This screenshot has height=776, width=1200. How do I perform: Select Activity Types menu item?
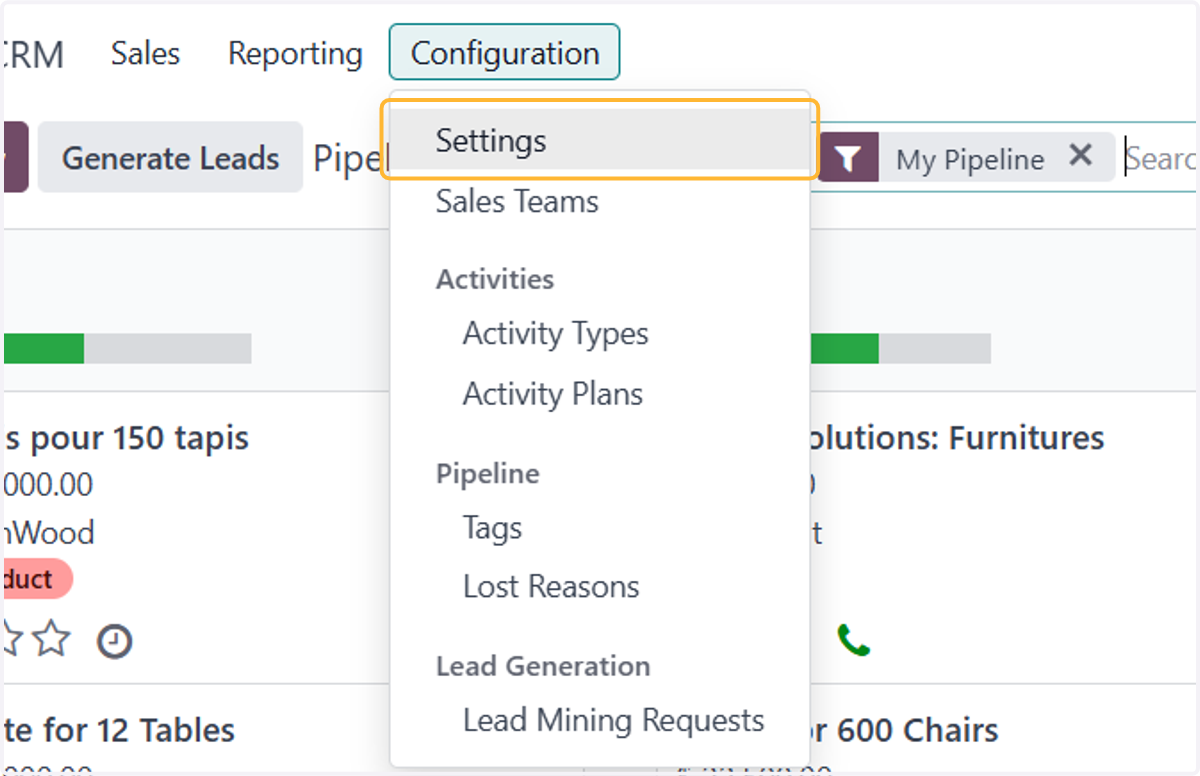click(555, 333)
